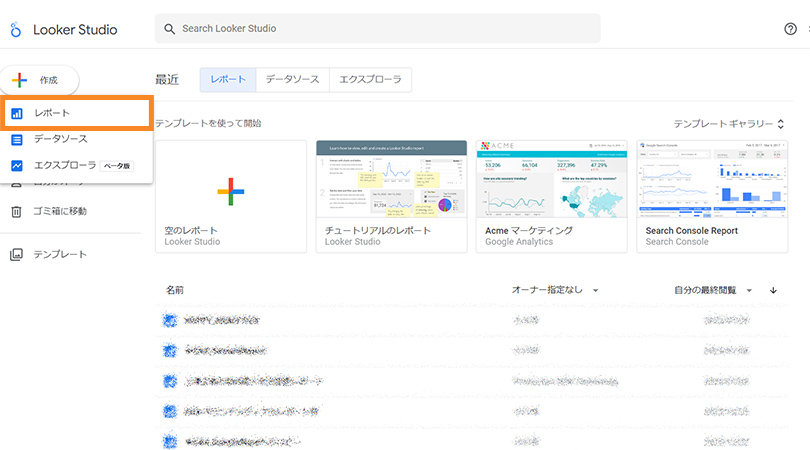Switch to the データソース tab
The width and height of the screenshot is (810, 450).
coord(292,80)
